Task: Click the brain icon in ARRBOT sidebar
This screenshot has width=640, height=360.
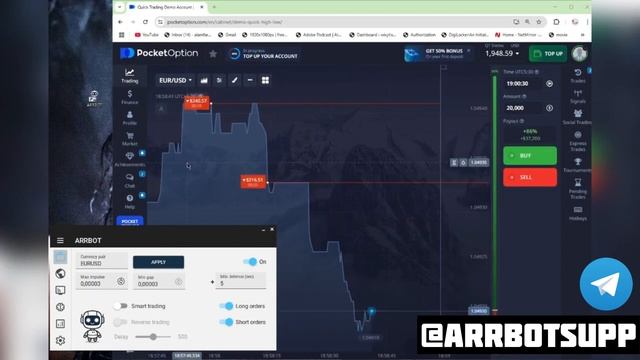Action: (x=60, y=307)
